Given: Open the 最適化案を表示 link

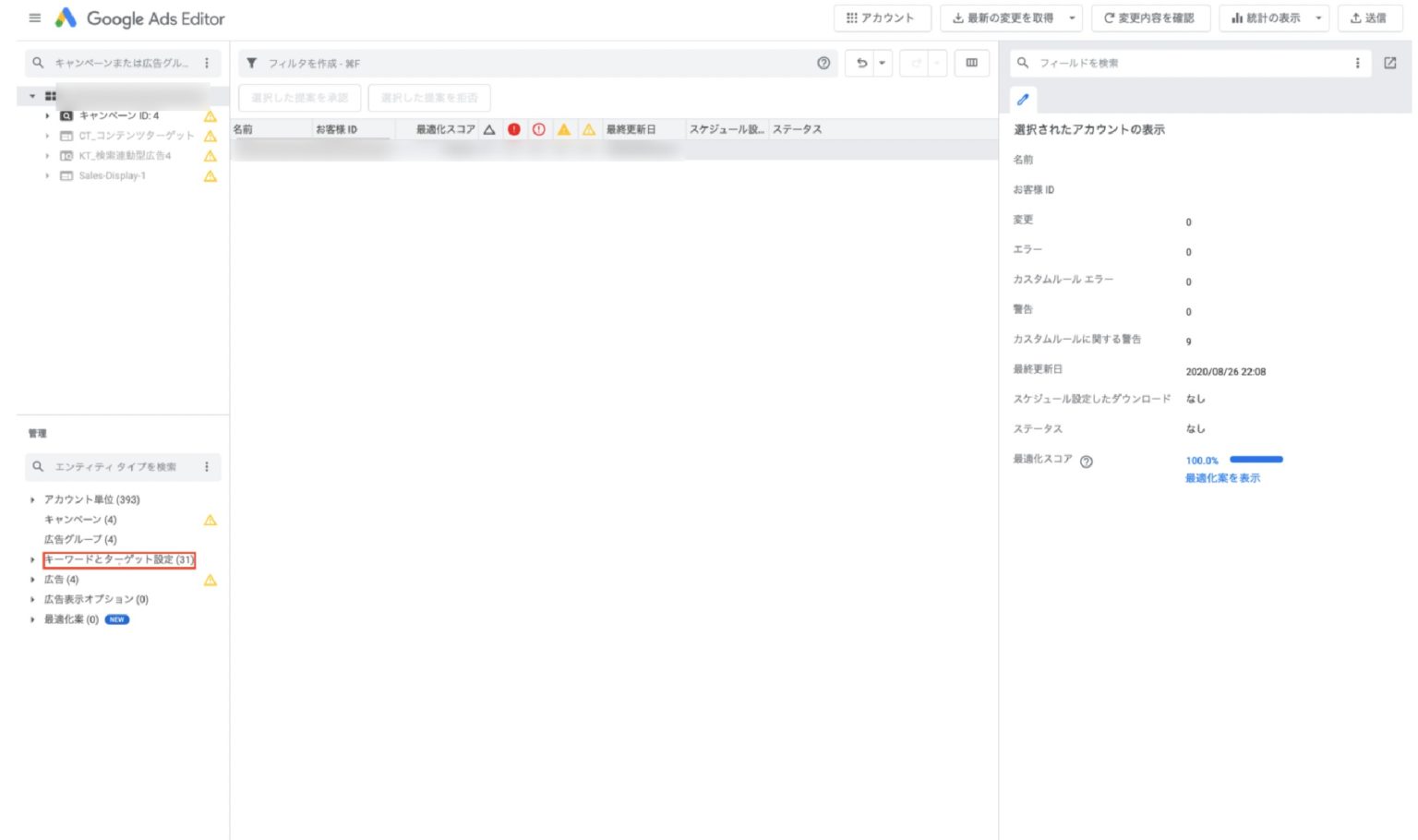Looking at the screenshot, I should pyautogui.click(x=1222, y=478).
